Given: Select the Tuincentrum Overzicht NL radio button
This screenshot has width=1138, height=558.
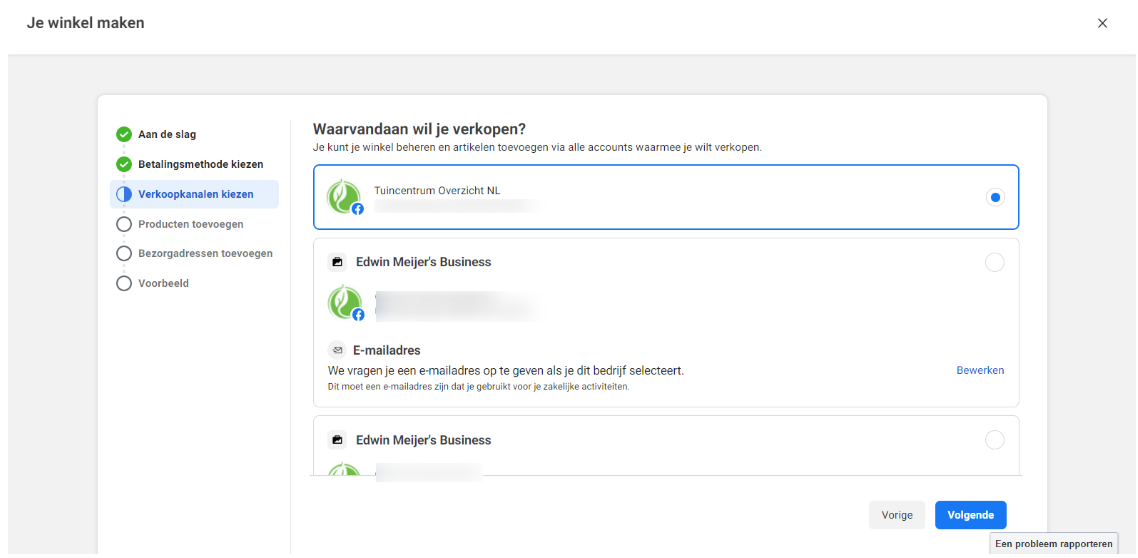Looking at the screenshot, I should click(994, 197).
